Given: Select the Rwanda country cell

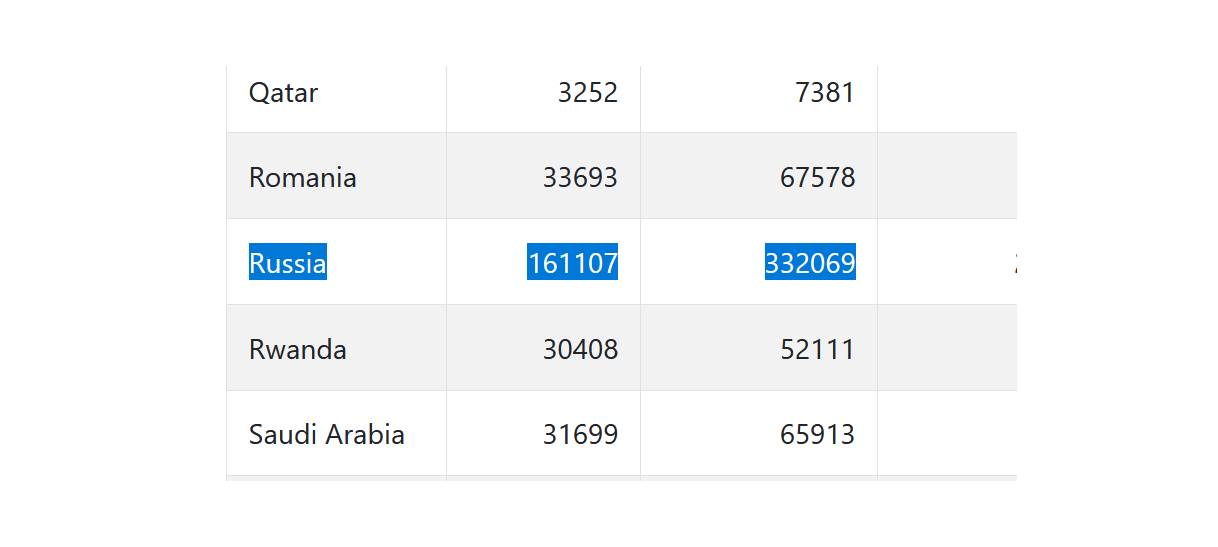Looking at the screenshot, I should click(x=336, y=348).
